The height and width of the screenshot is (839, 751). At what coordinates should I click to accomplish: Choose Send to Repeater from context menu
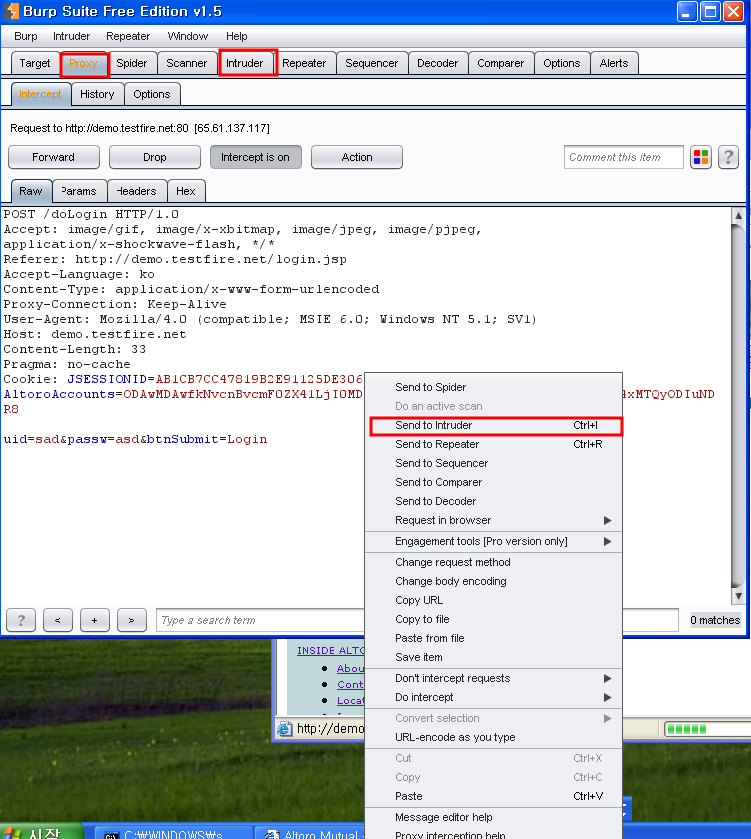pos(493,444)
